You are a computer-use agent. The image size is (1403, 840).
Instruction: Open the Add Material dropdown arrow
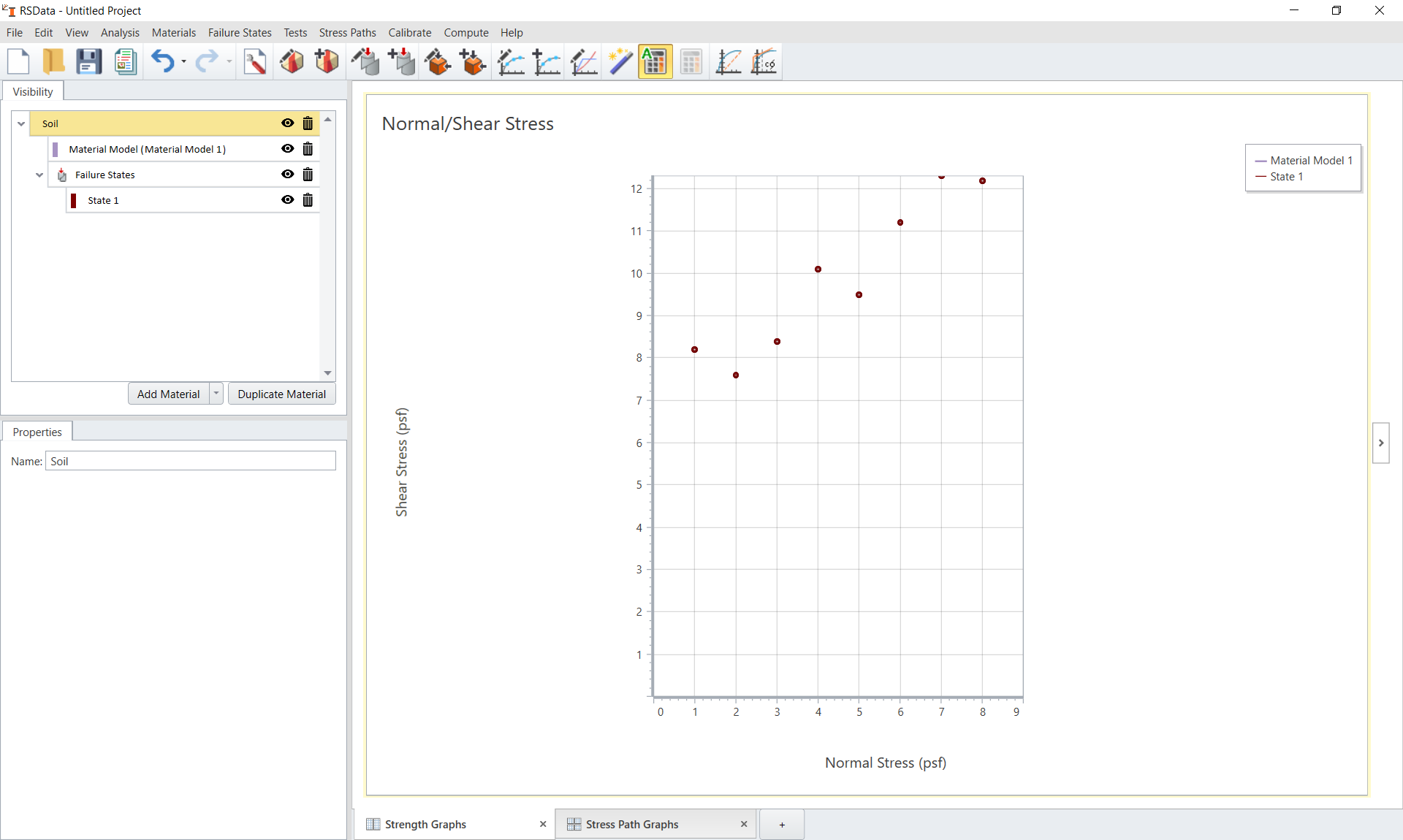coord(216,393)
